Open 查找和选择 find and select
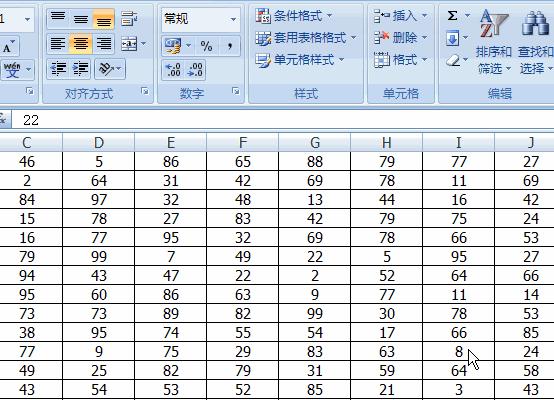Image resolution: width=554 pixels, height=400 pixels. (535, 42)
